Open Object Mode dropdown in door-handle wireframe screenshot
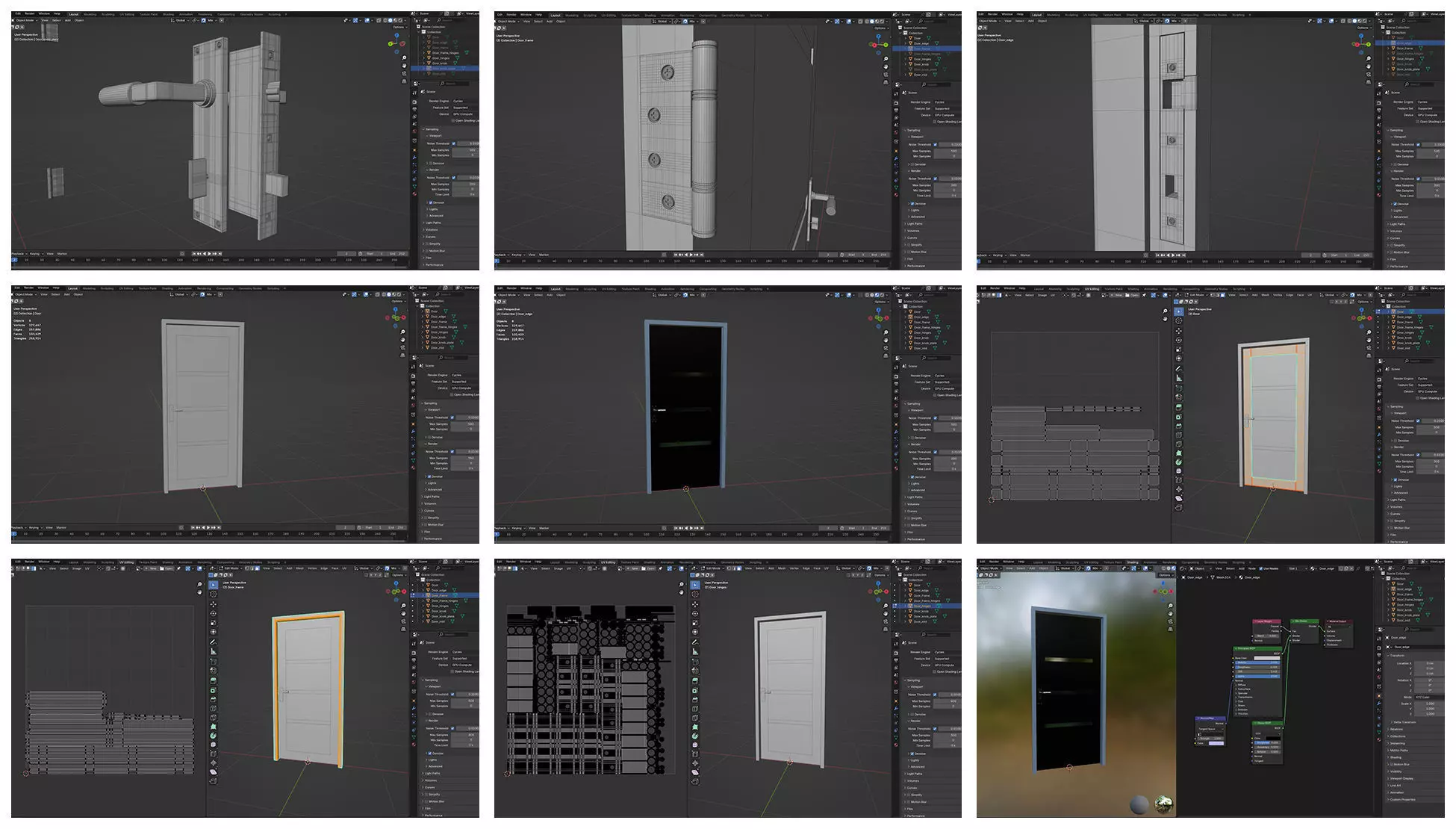1456x829 pixels. 25,20
